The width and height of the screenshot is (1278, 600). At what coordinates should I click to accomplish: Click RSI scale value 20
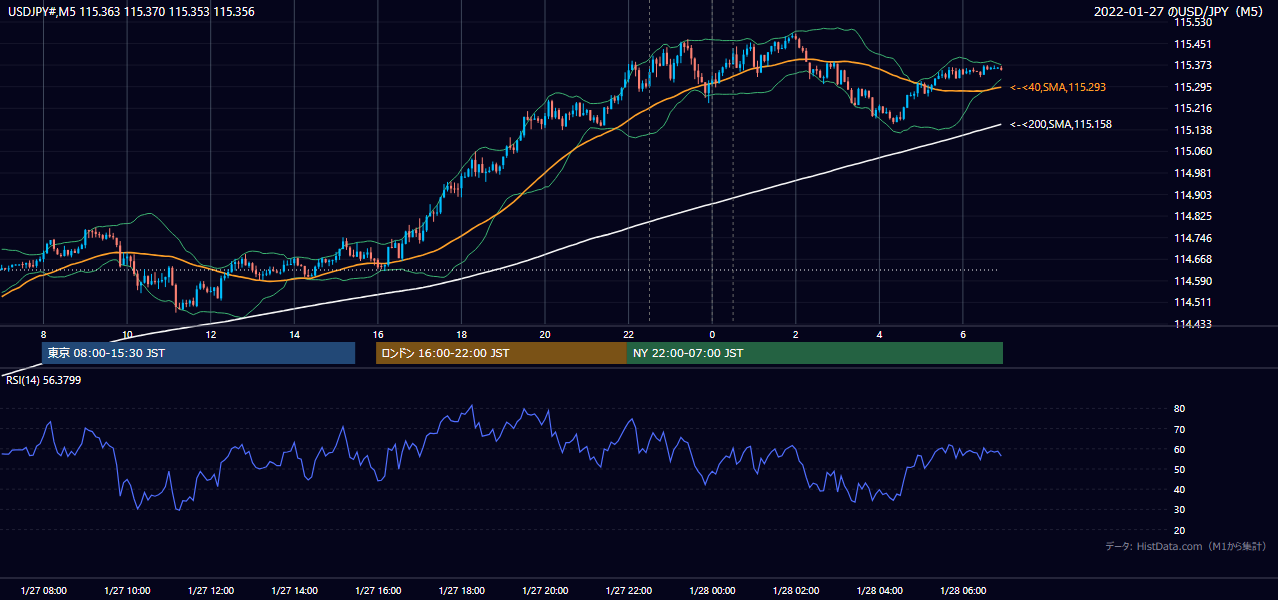tap(1180, 530)
